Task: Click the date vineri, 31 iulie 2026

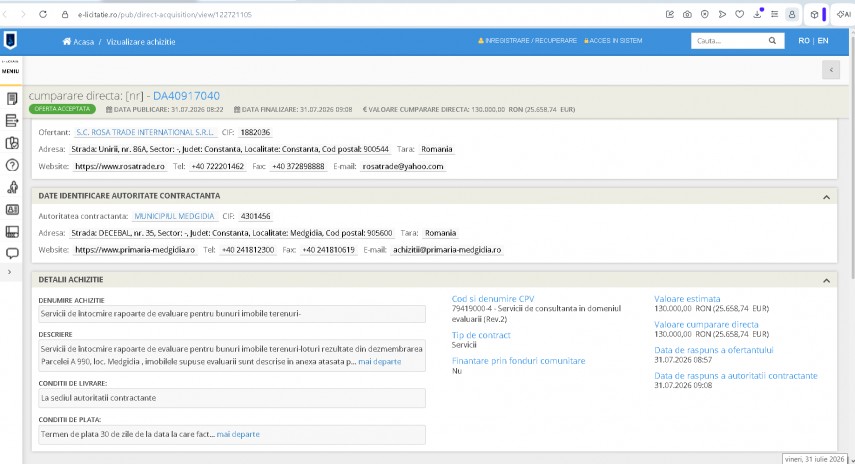Action: click(x=814, y=459)
